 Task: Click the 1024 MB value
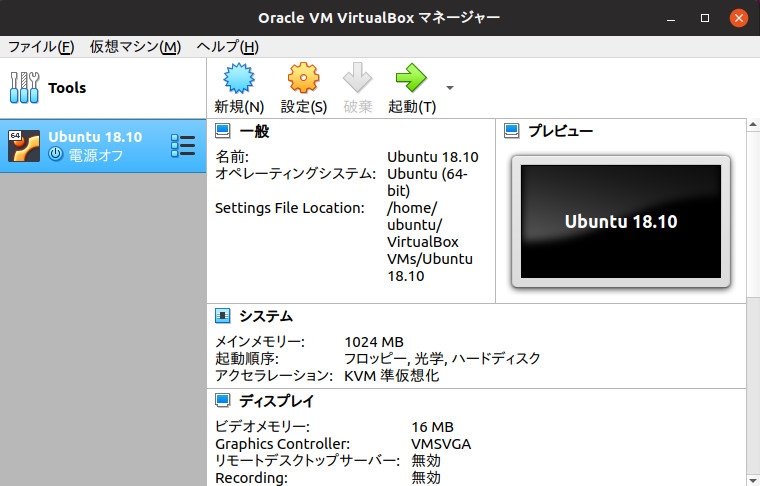374,342
